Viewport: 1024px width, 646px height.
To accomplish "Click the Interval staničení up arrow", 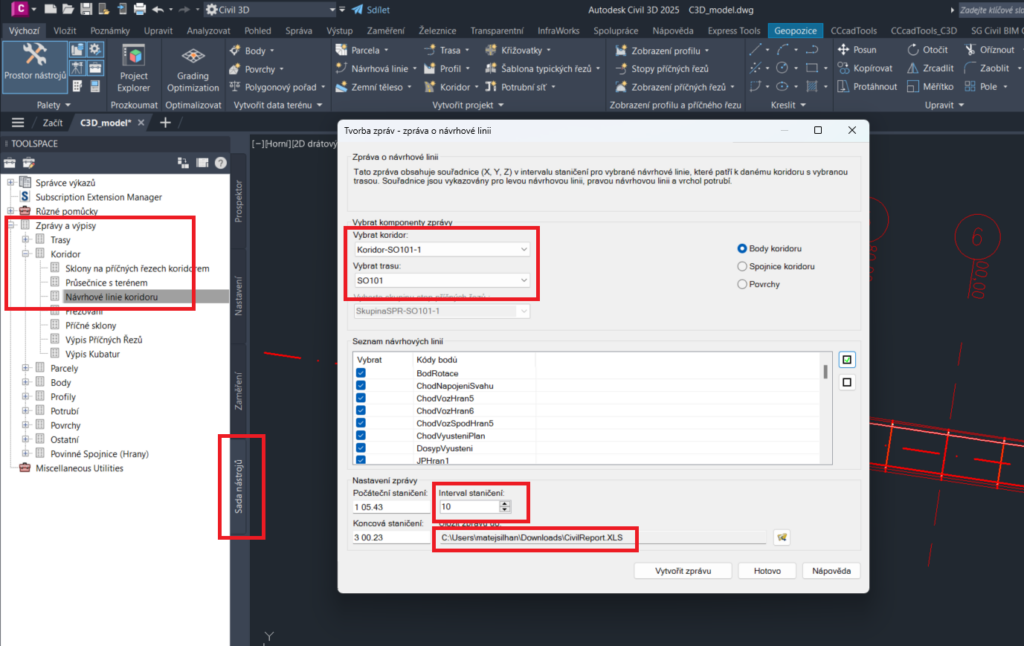I will click(x=505, y=503).
